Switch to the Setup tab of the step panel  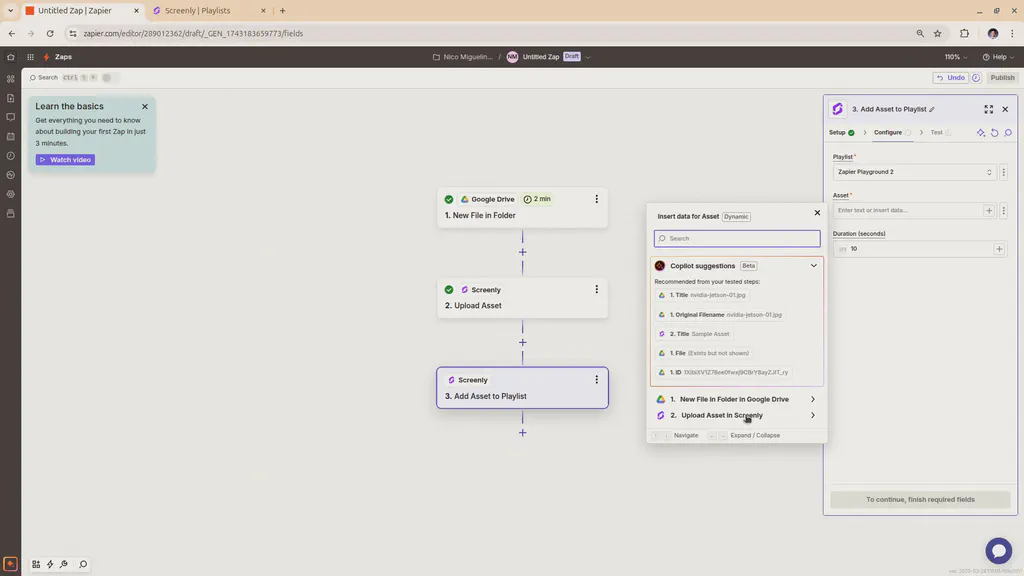click(x=838, y=132)
